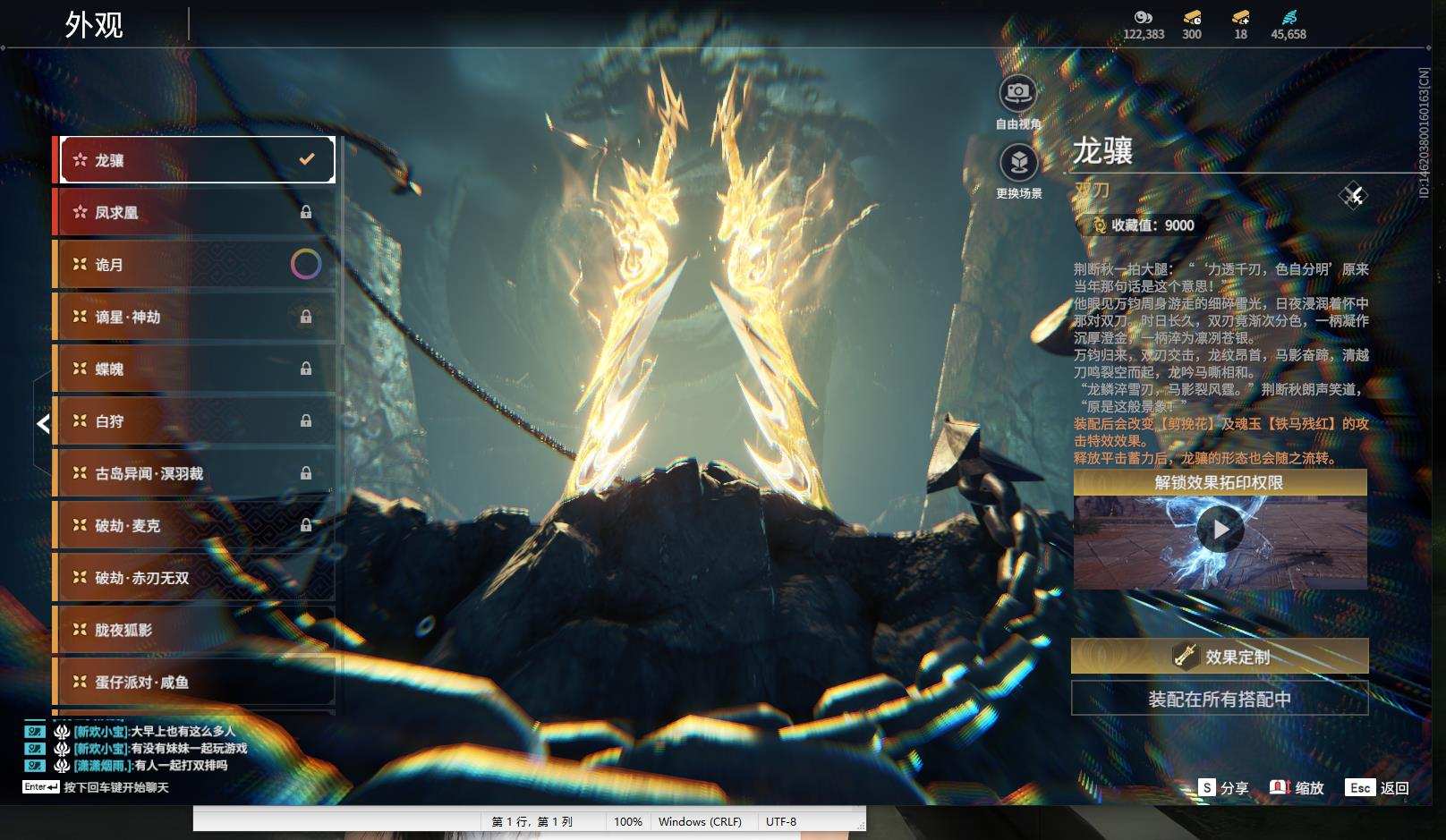
Task: Click the 解锁效果拓印权限 banner
Action: pos(1220,482)
